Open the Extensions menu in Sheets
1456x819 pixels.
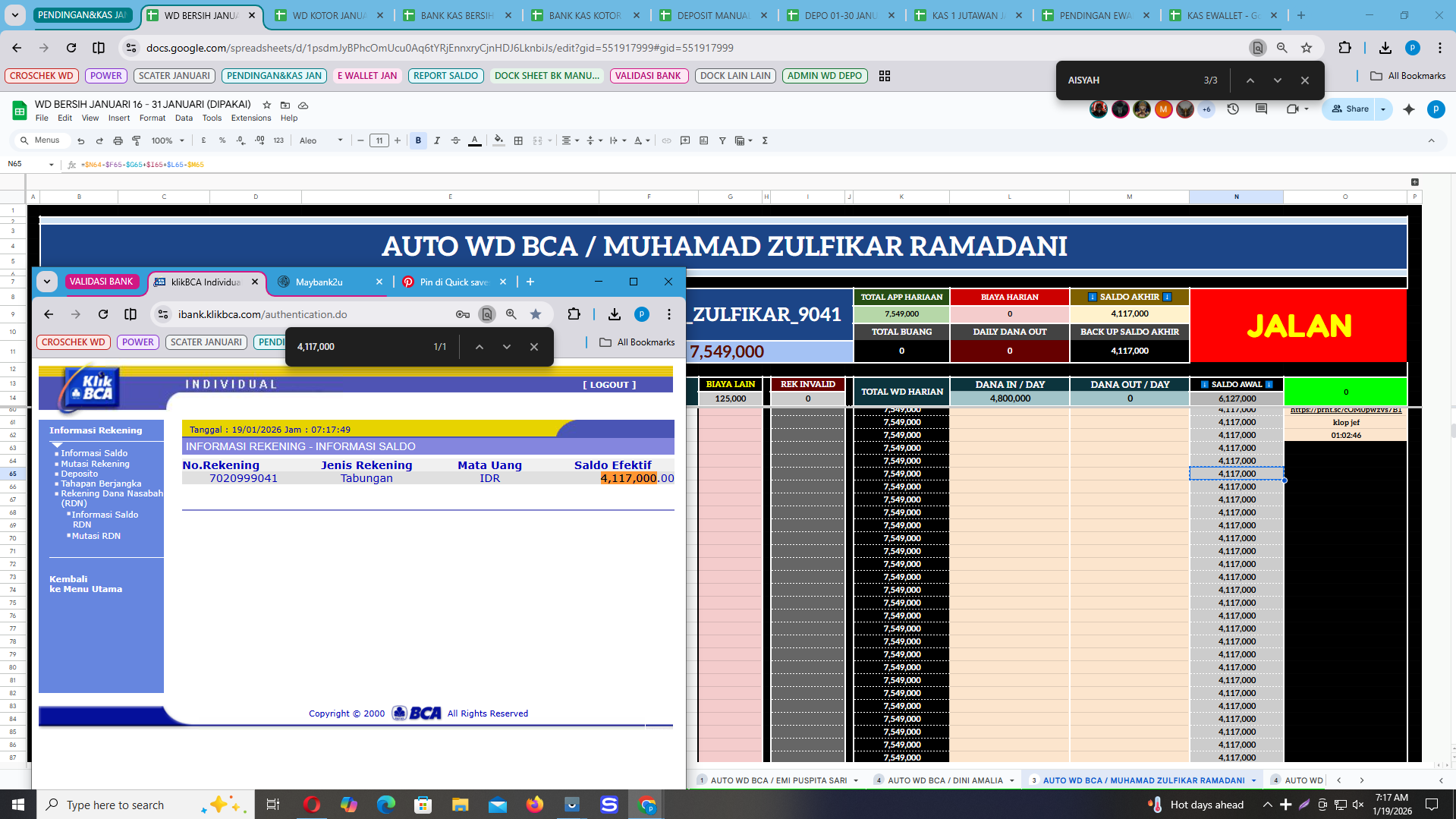point(251,118)
